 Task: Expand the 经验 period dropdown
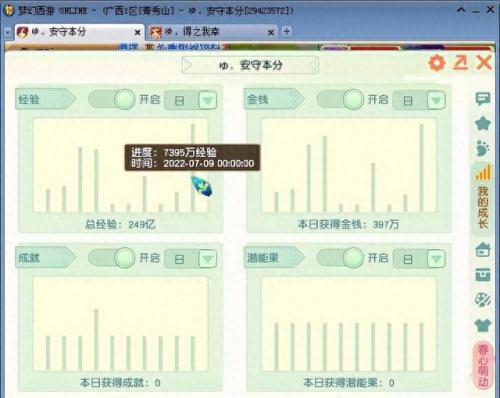pyautogui.click(x=208, y=100)
